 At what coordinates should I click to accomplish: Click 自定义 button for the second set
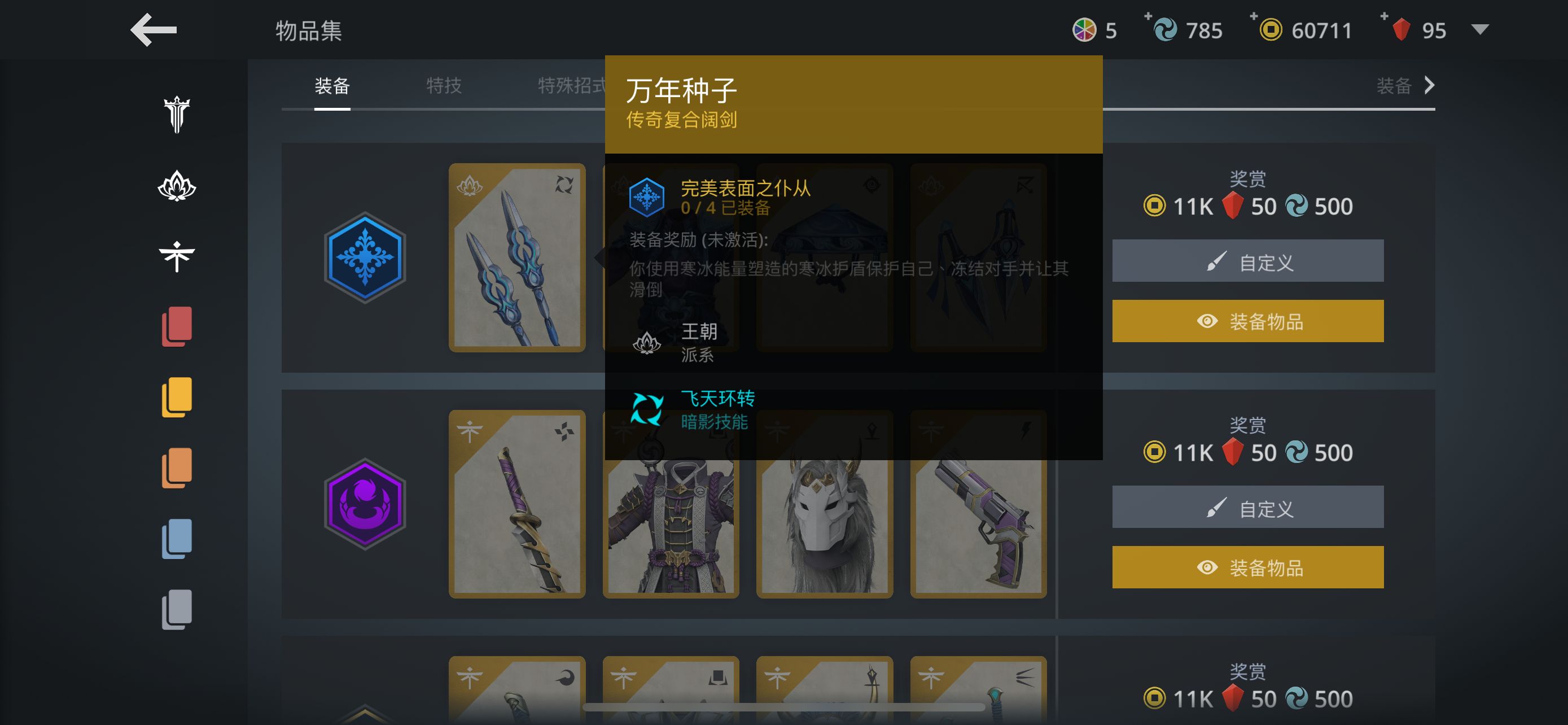(1247, 507)
